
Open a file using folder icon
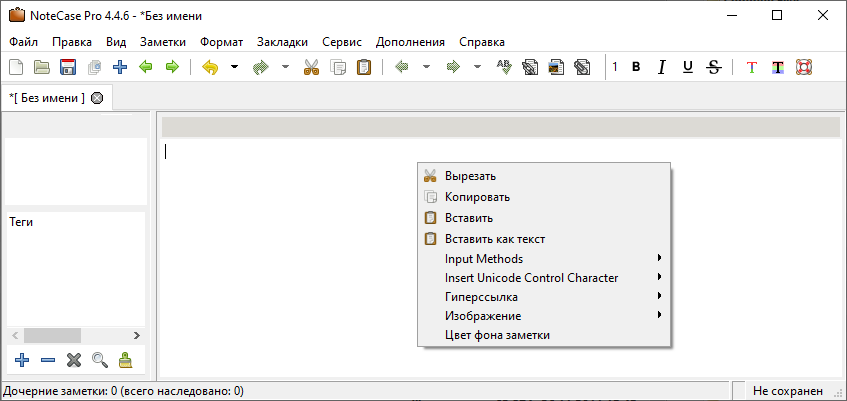click(x=42, y=68)
